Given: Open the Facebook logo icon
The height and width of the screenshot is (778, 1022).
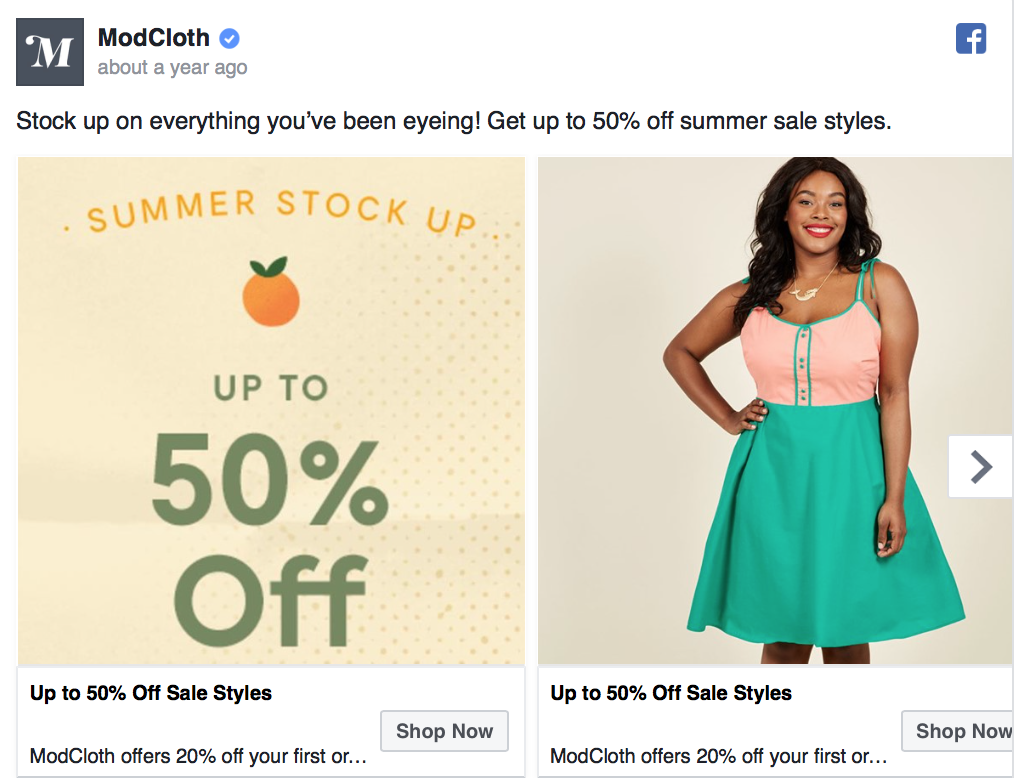Looking at the screenshot, I should click(x=971, y=39).
